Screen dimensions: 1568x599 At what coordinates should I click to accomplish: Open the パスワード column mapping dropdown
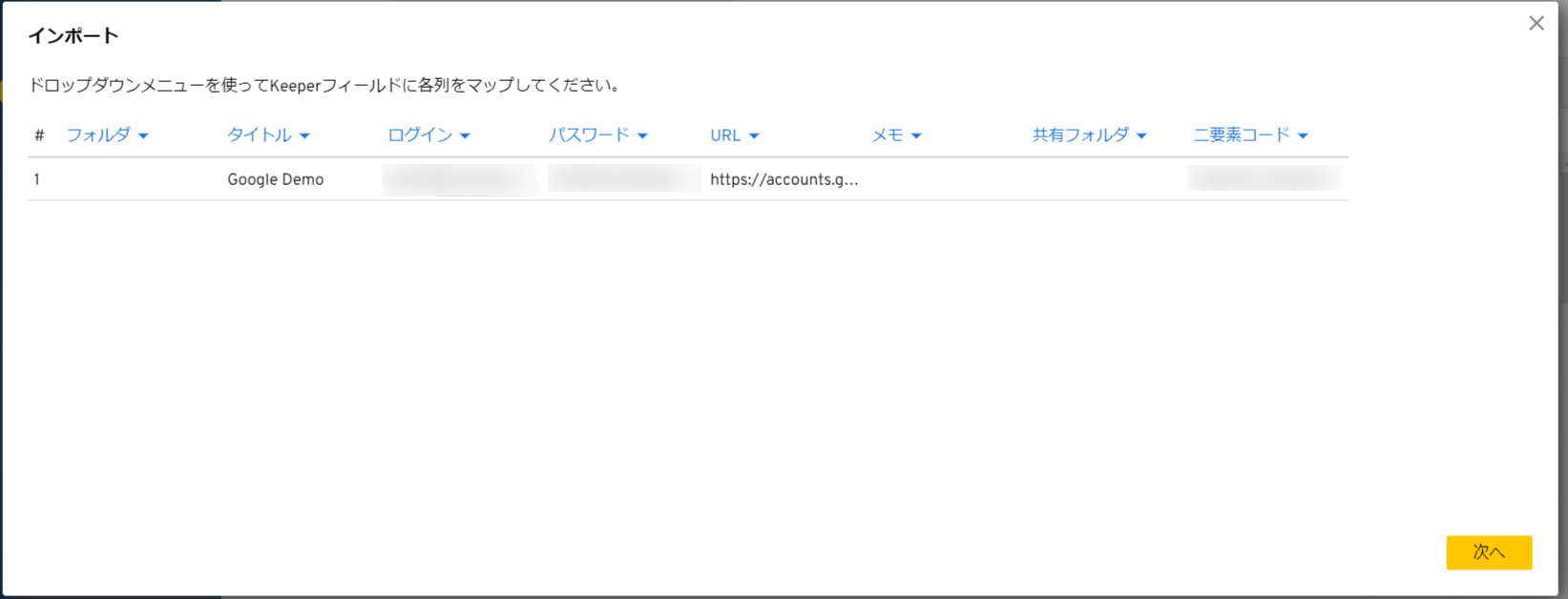(x=597, y=135)
